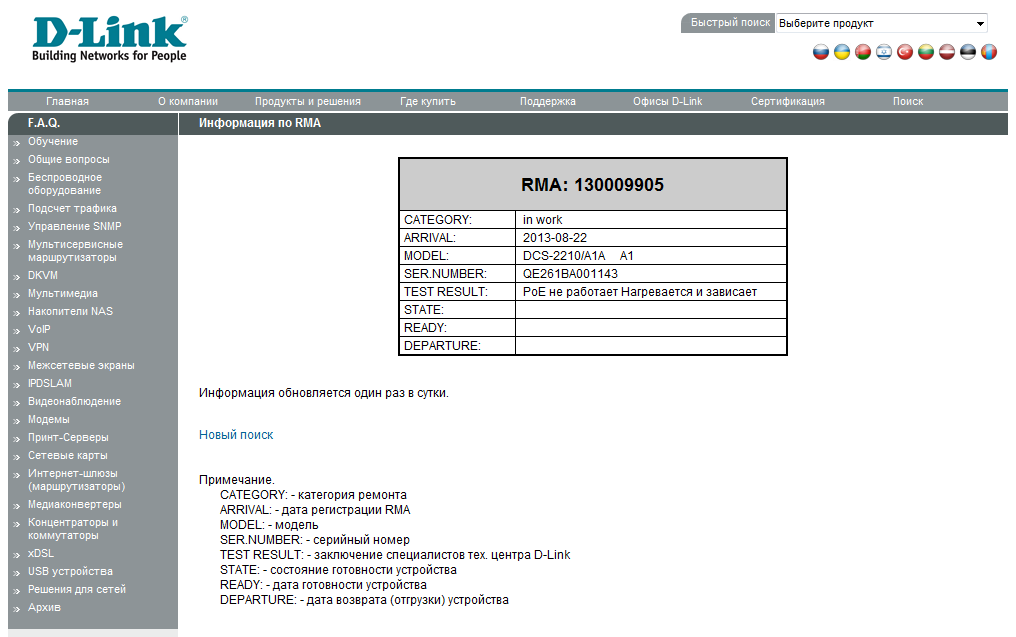Open the Поддержка menu item
This screenshot has width=1016, height=637.
(x=548, y=101)
